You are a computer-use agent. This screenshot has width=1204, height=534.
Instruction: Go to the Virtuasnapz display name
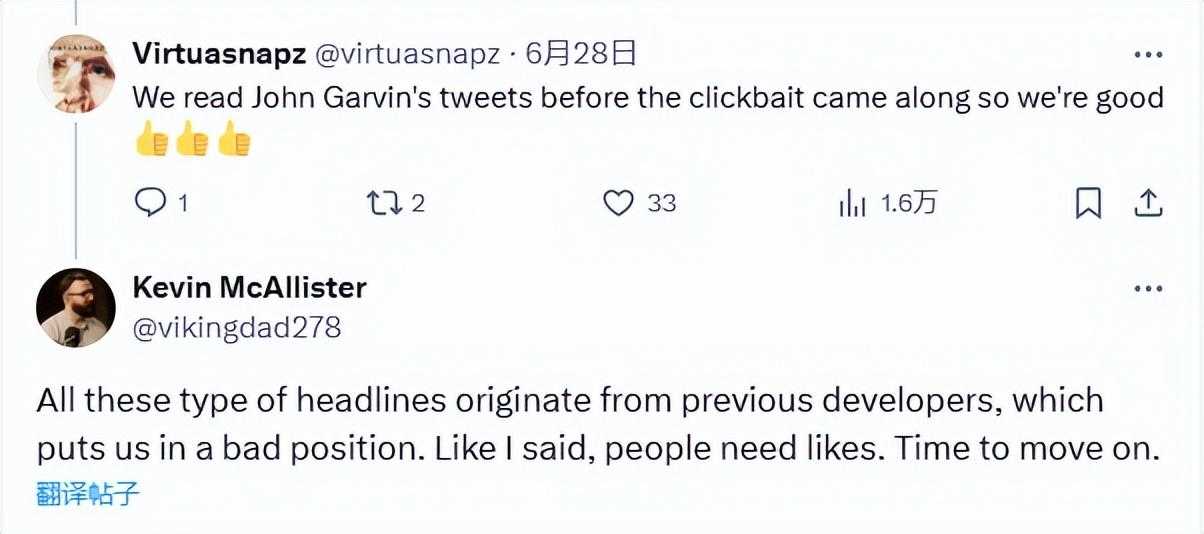tap(219, 54)
